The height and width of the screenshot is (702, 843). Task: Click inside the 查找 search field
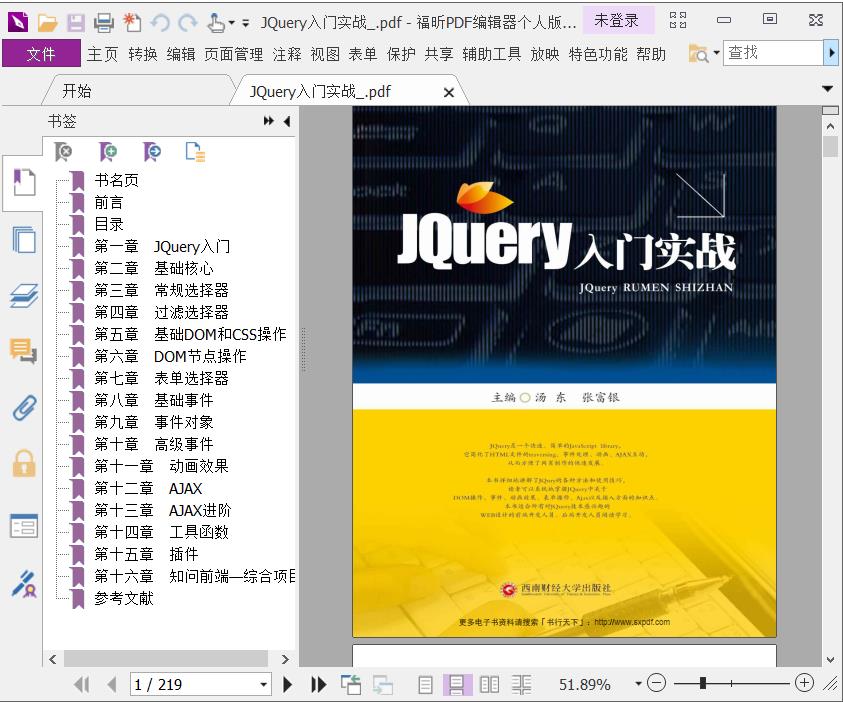tap(773, 53)
